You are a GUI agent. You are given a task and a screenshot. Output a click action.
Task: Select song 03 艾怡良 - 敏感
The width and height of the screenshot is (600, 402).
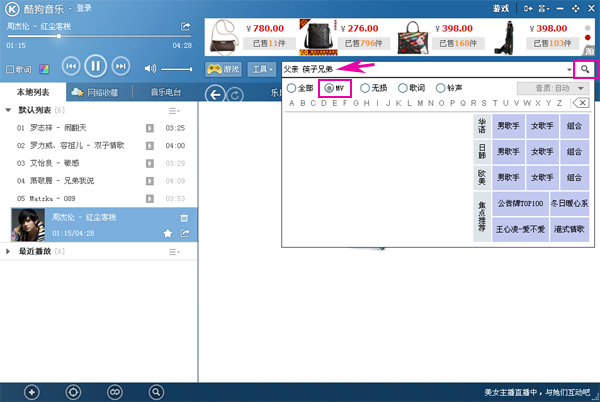(99, 163)
